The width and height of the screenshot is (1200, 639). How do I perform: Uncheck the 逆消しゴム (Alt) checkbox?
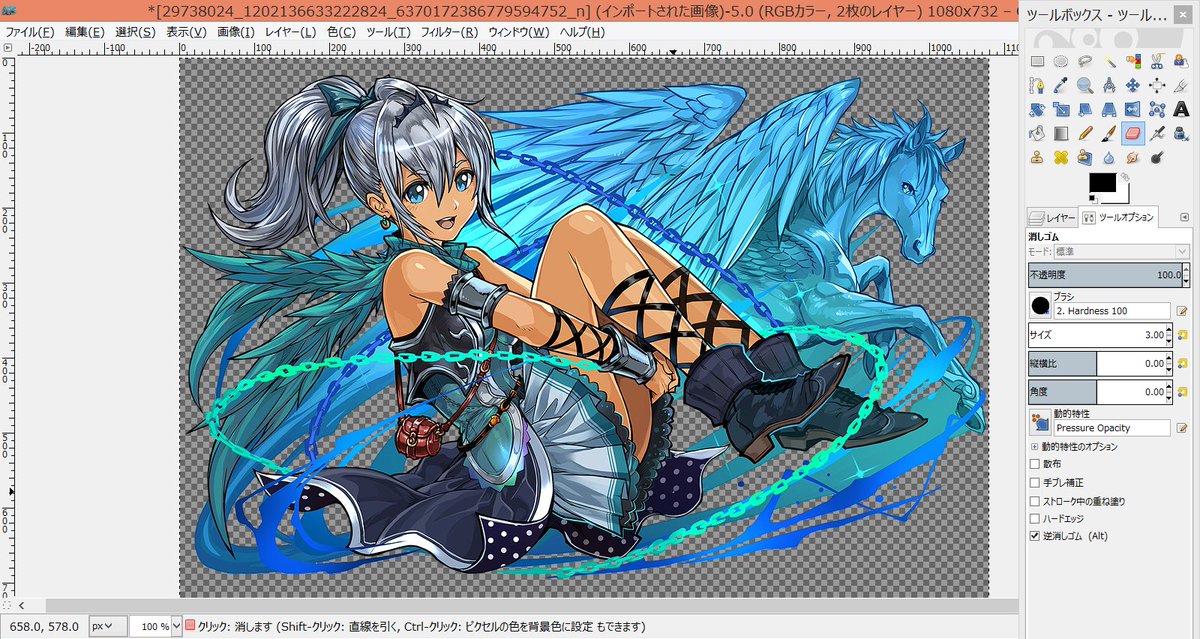pos(1035,536)
